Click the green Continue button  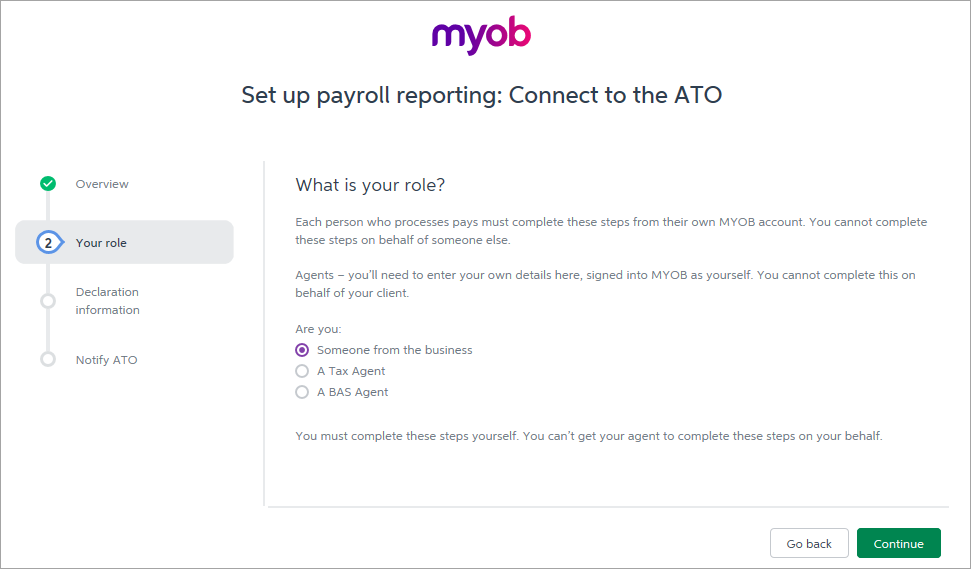click(x=899, y=544)
